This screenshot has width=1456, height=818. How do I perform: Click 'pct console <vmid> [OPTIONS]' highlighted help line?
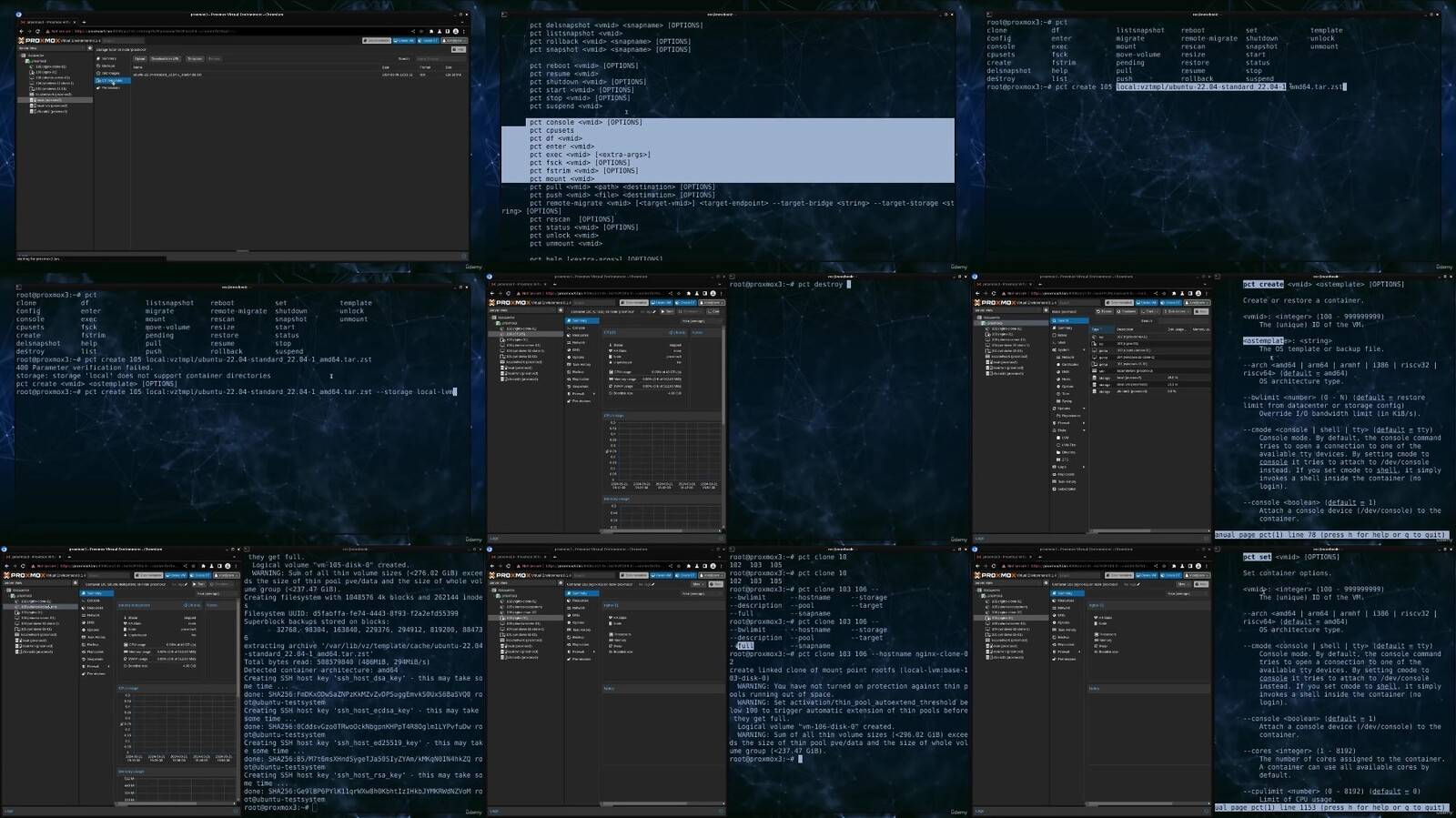click(x=586, y=122)
